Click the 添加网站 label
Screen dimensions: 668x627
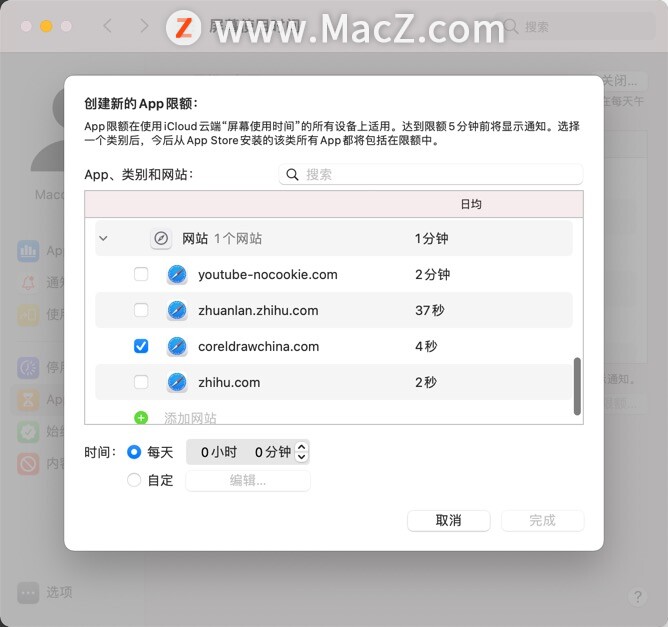pos(190,418)
